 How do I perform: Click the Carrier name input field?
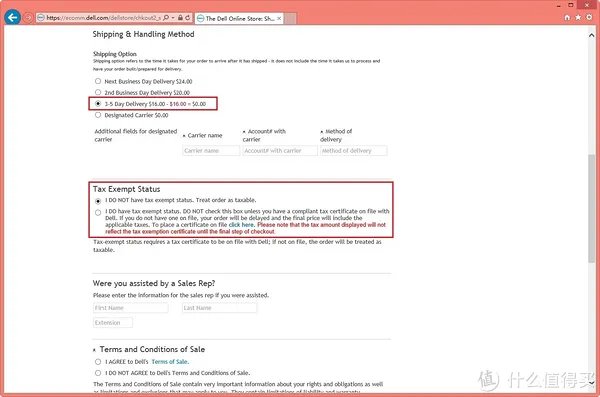(211, 151)
